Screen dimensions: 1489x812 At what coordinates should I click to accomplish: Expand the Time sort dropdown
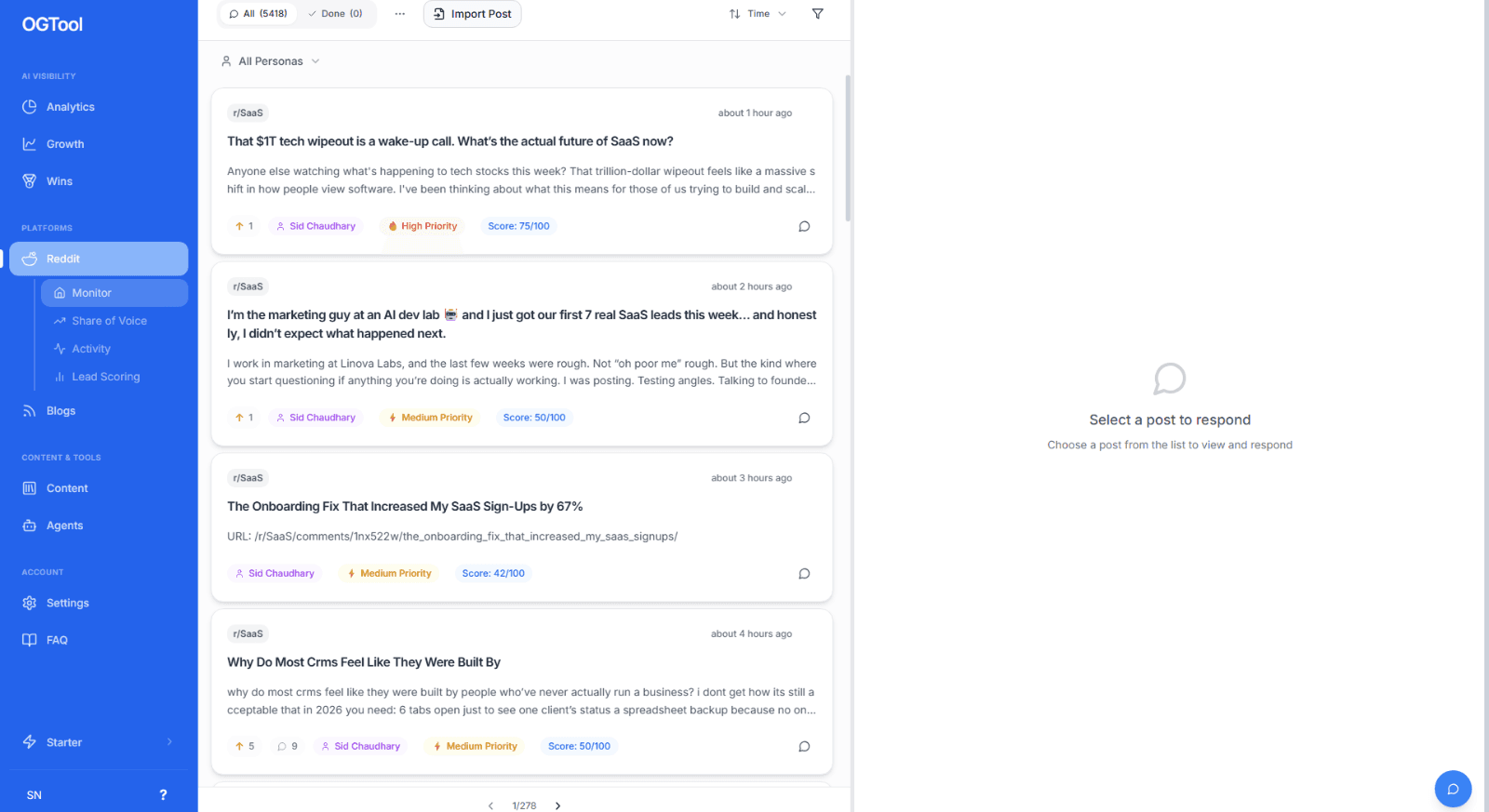[758, 14]
